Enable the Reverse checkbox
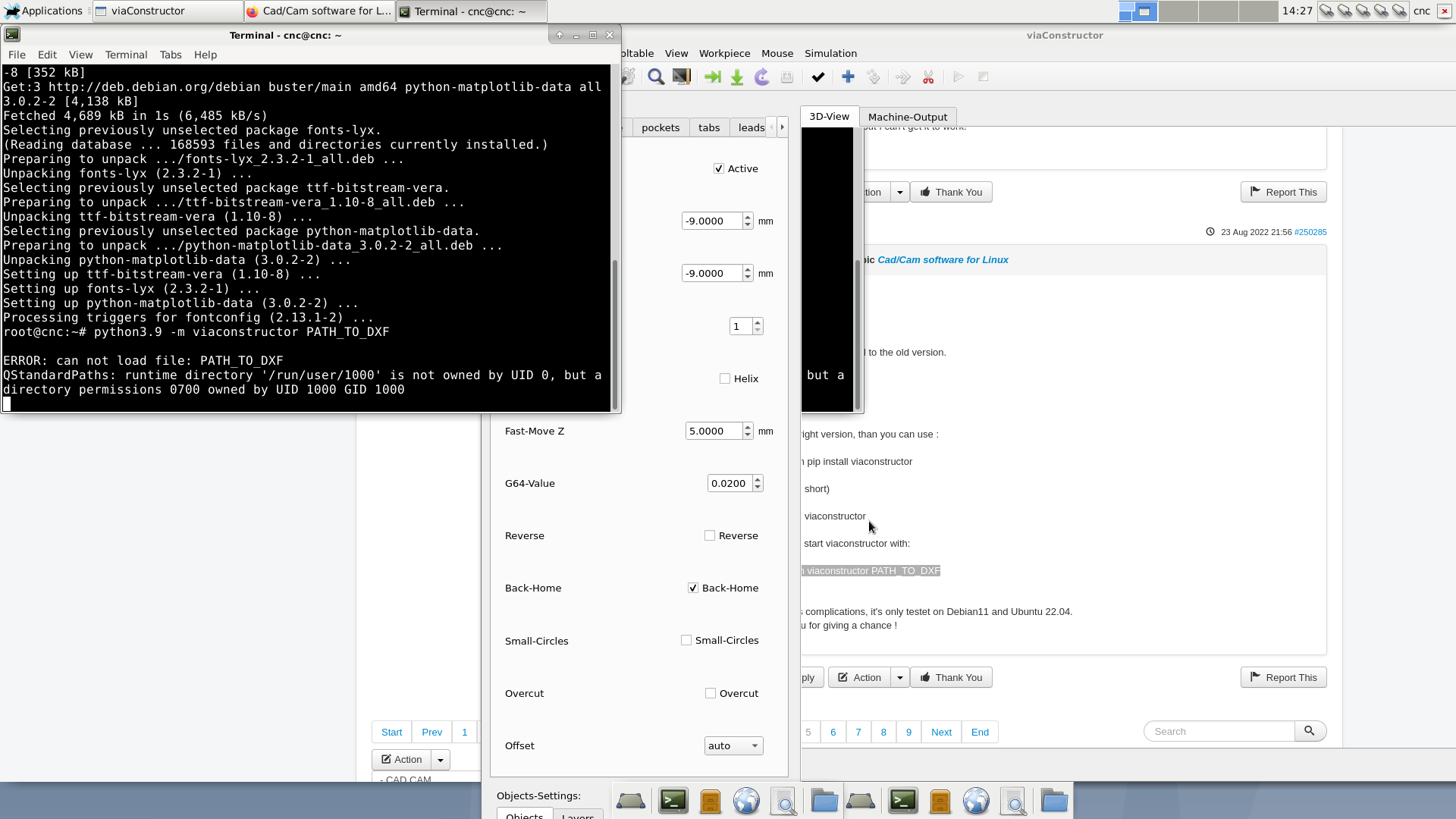 click(x=710, y=535)
